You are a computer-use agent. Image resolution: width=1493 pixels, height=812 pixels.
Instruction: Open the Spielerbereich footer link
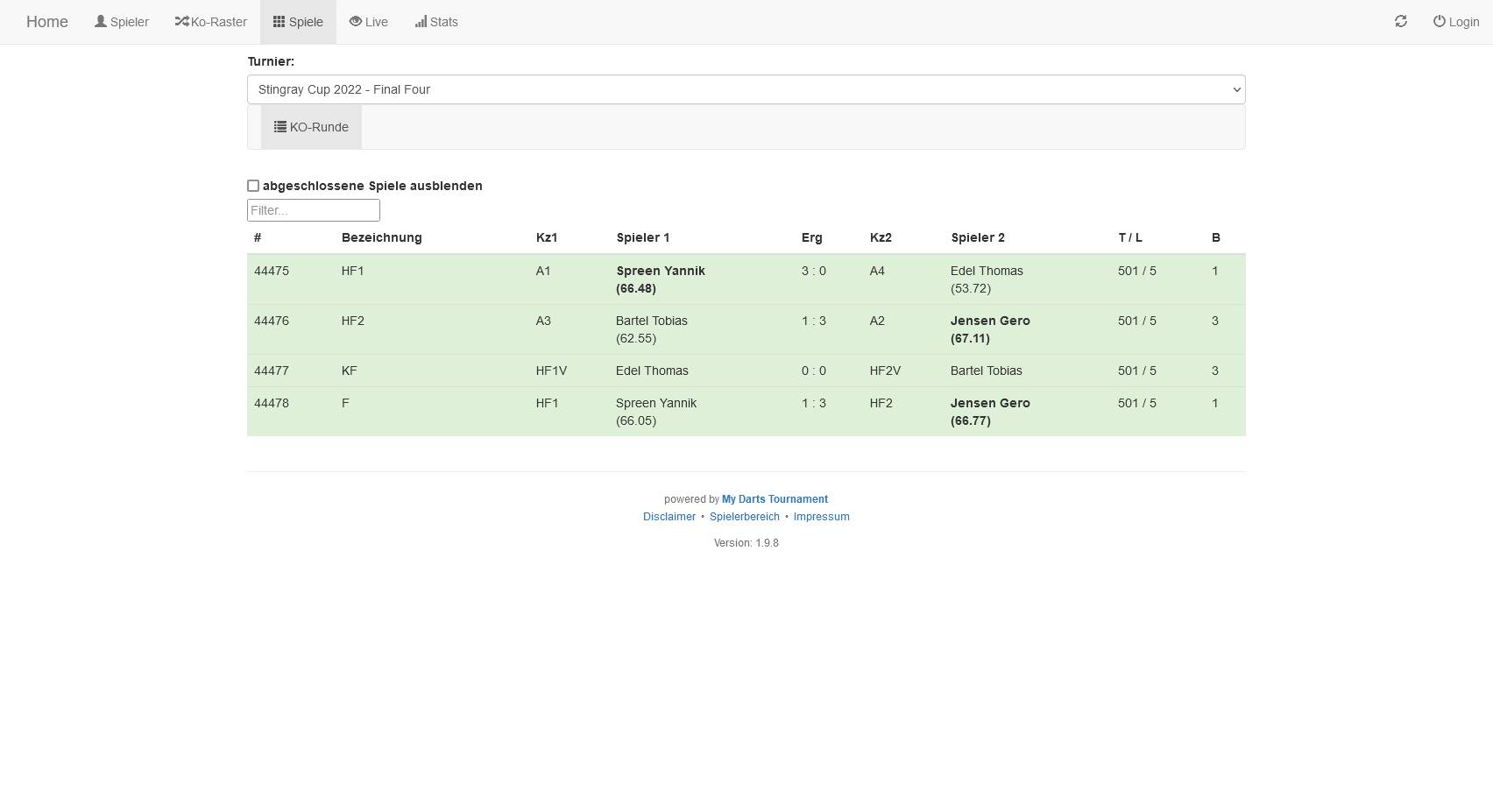pos(744,517)
